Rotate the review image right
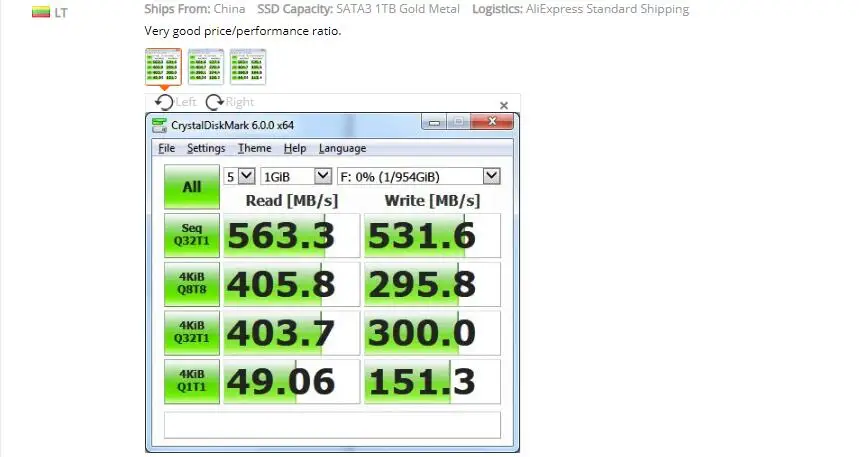 230,102
